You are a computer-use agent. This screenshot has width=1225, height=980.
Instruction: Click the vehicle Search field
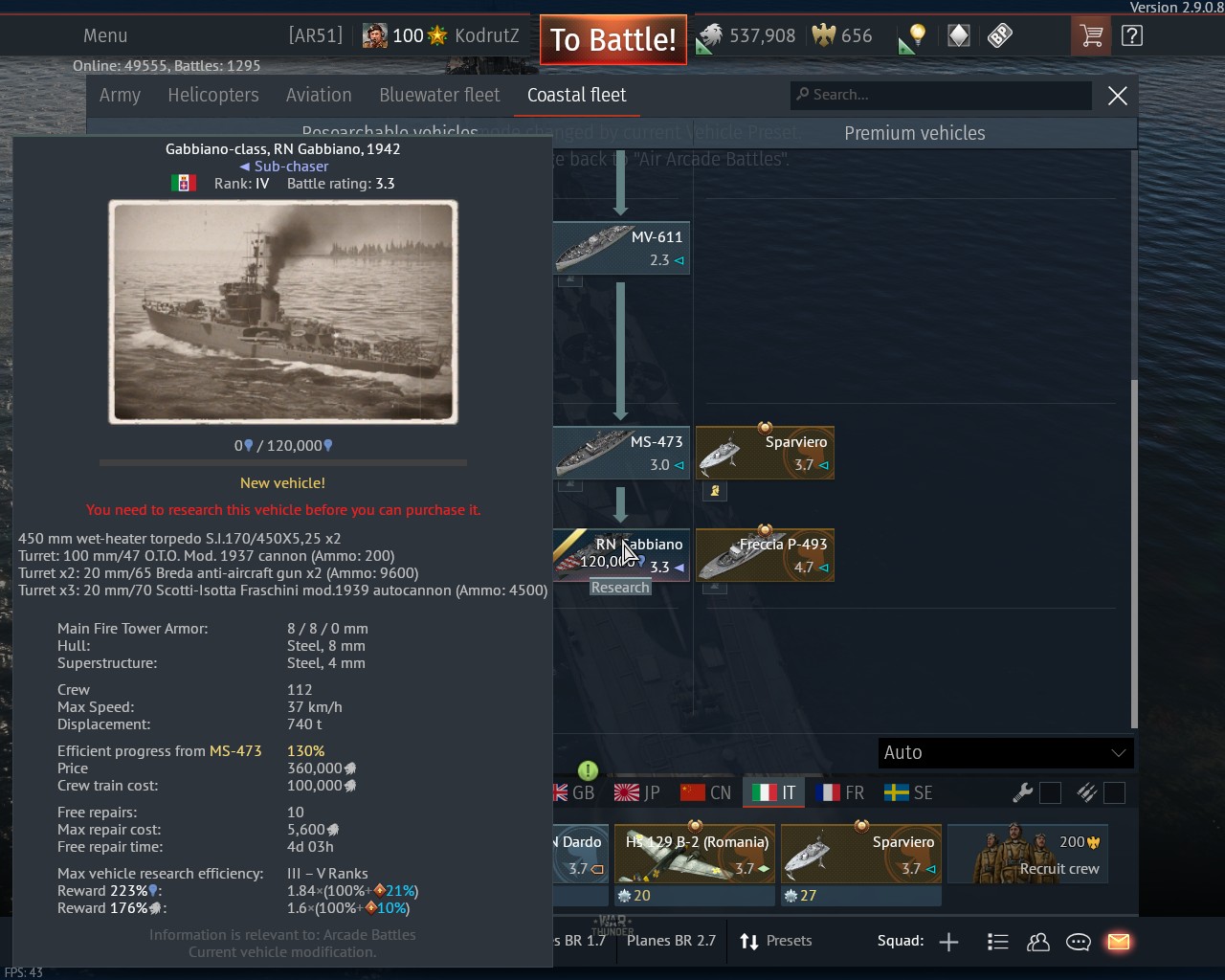point(943,95)
